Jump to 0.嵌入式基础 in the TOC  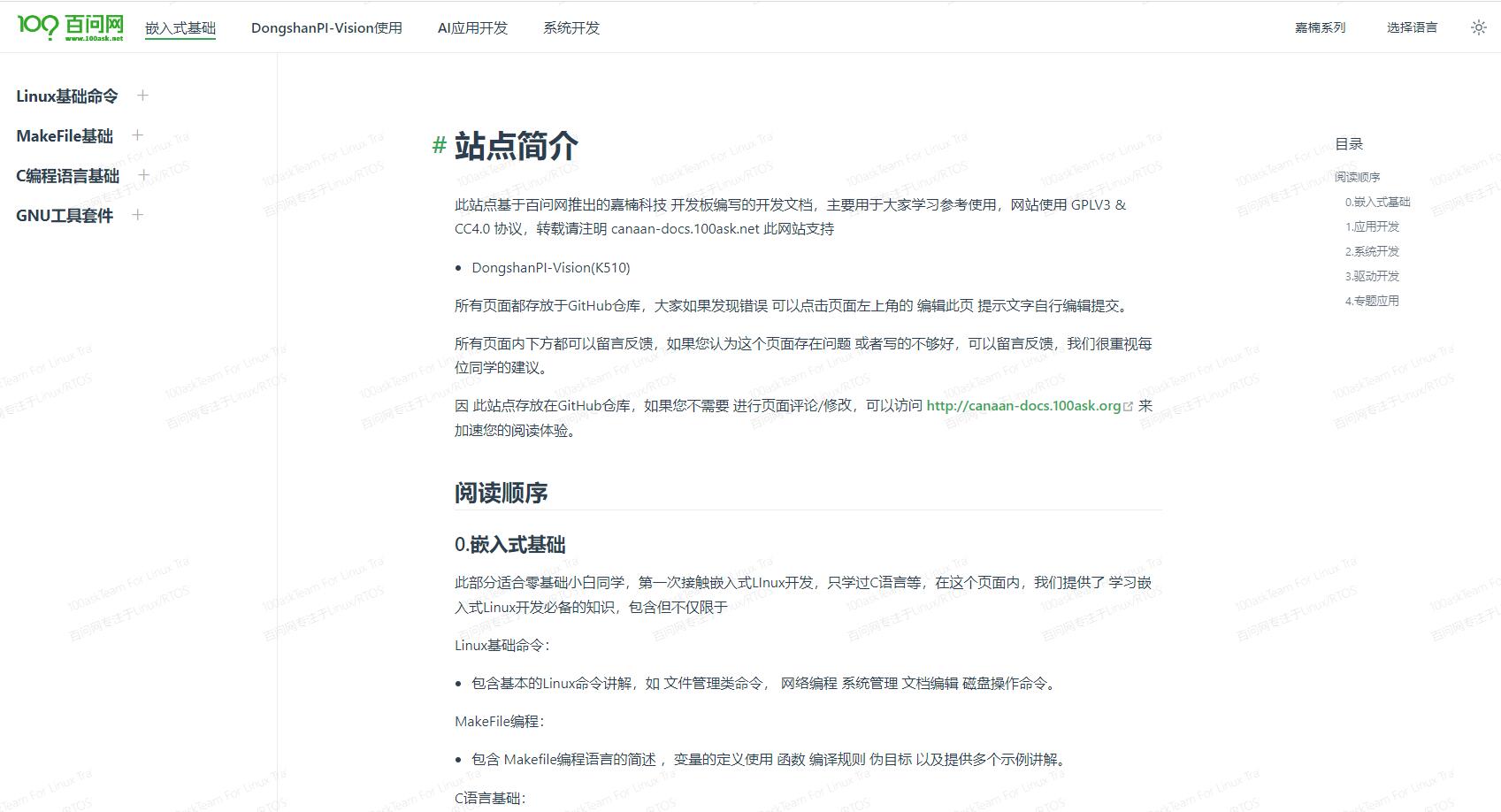(x=1377, y=202)
